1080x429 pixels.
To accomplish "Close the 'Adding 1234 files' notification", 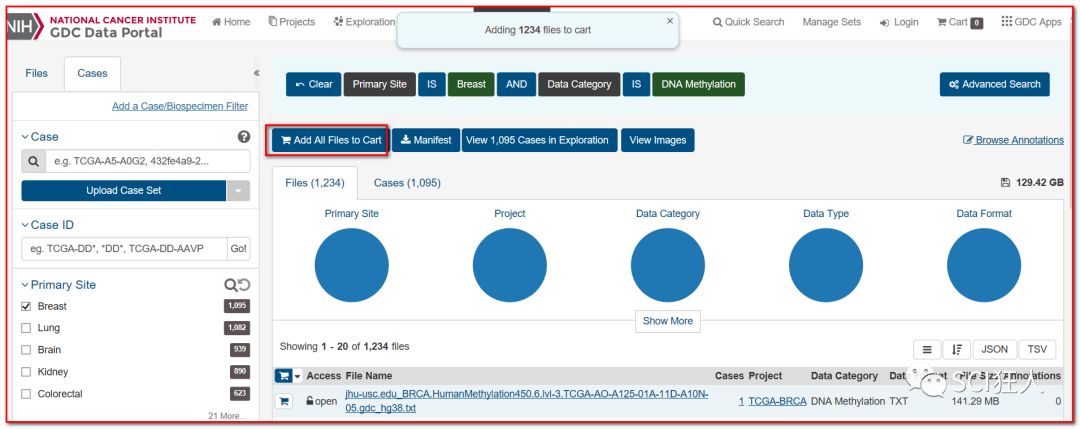I will (669, 21).
